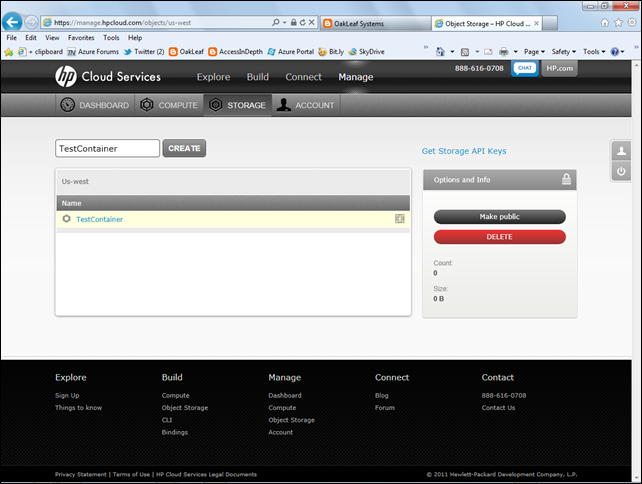Screen dimensions: 642x484
Task: Click the security lock icon in address bar
Action: click(x=294, y=23)
